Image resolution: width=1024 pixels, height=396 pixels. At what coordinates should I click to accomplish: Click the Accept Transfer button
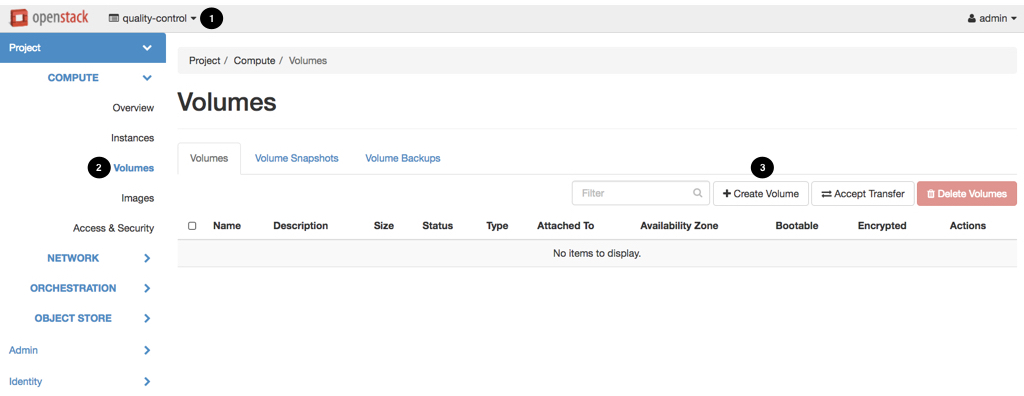tap(863, 194)
